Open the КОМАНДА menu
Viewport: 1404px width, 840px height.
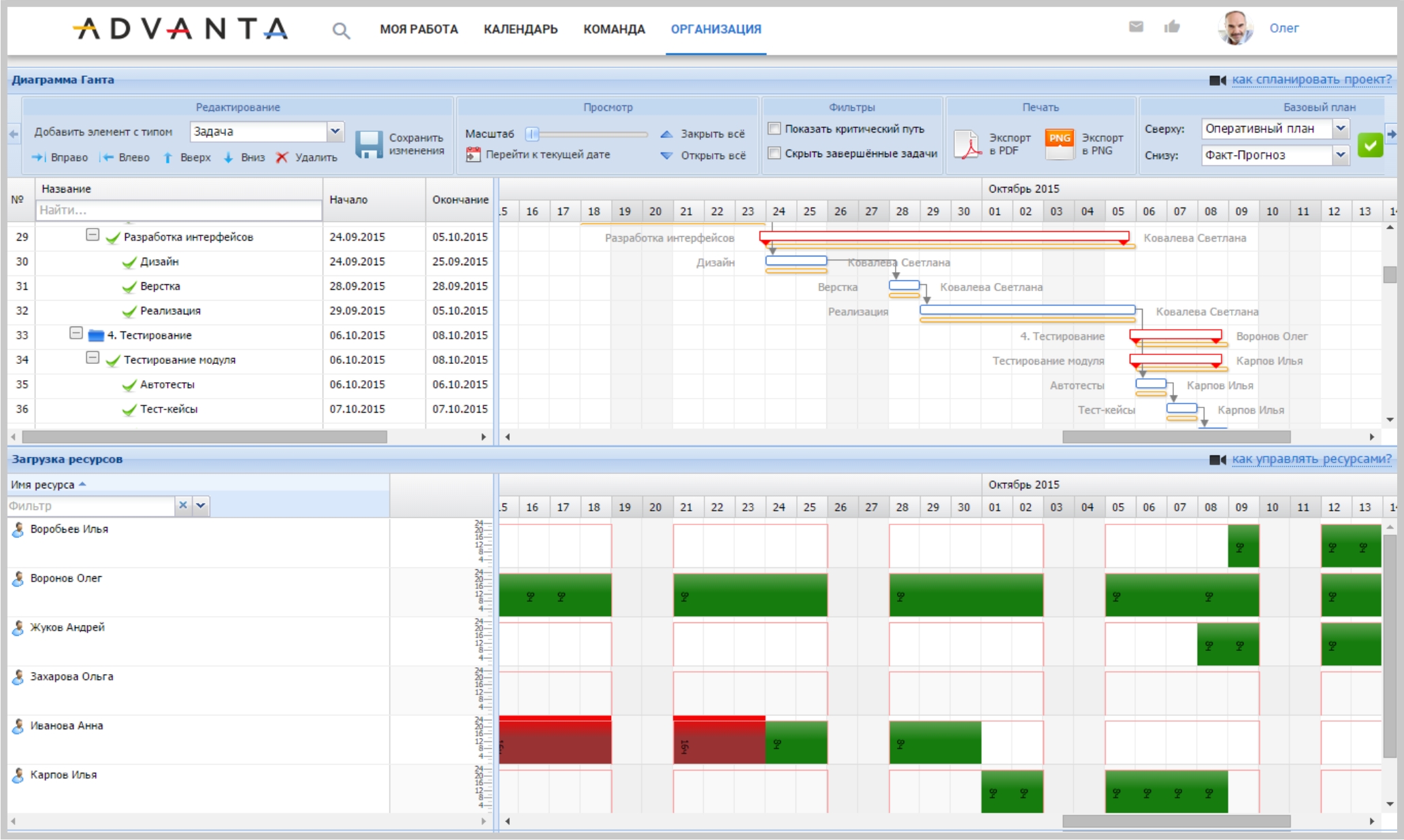[614, 29]
